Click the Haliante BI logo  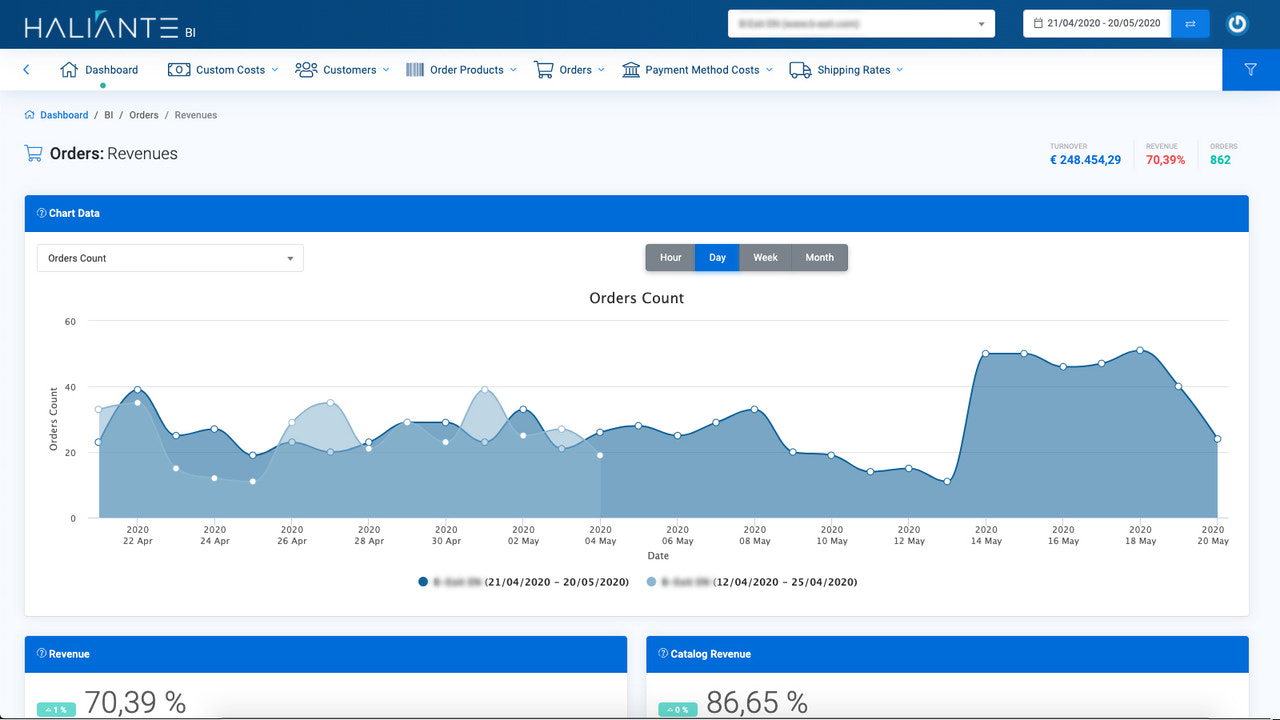100,23
